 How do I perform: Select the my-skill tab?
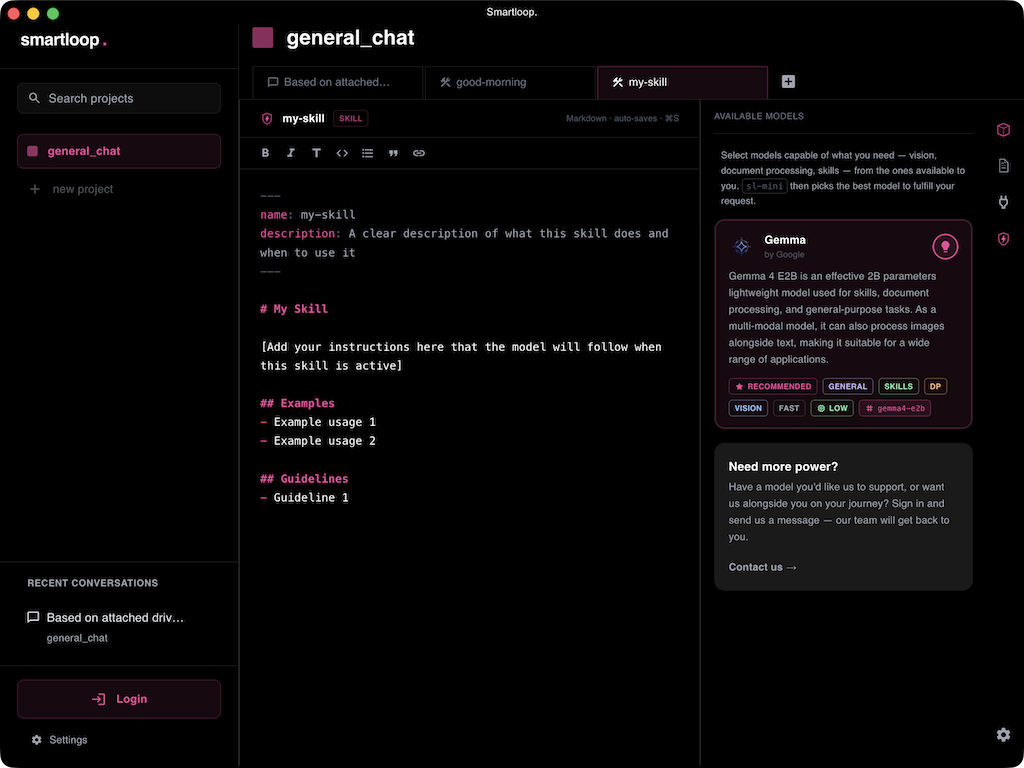[682, 82]
